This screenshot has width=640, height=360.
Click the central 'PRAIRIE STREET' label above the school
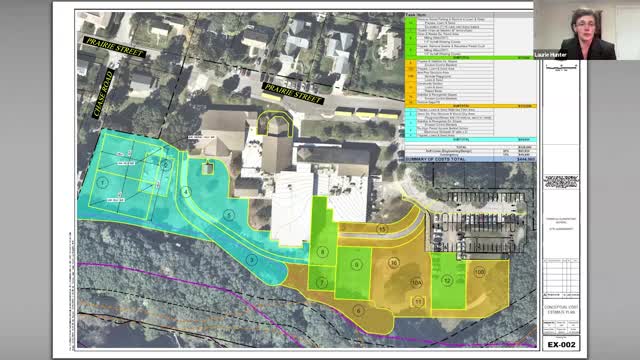pyautogui.click(x=293, y=93)
